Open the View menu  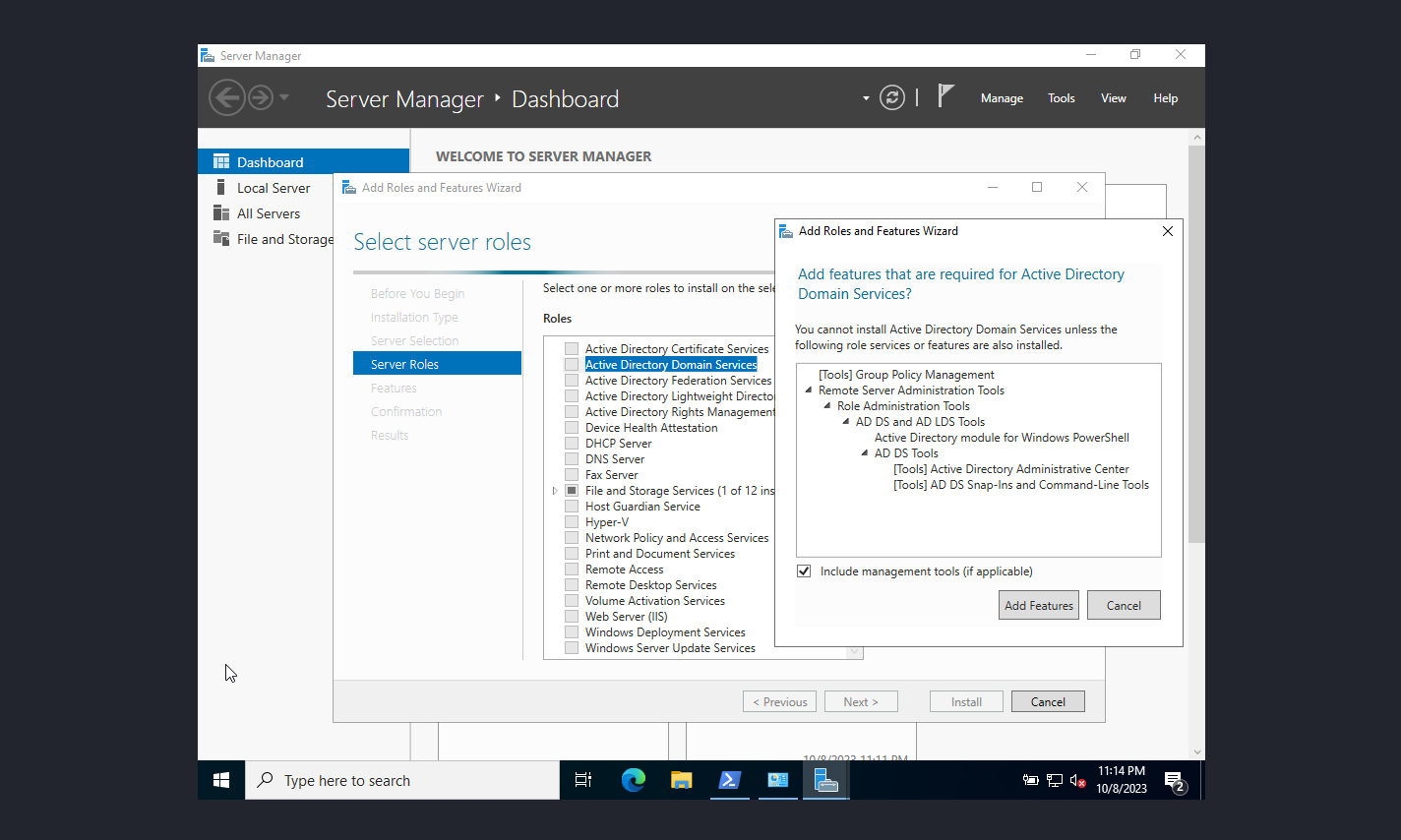1113,98
